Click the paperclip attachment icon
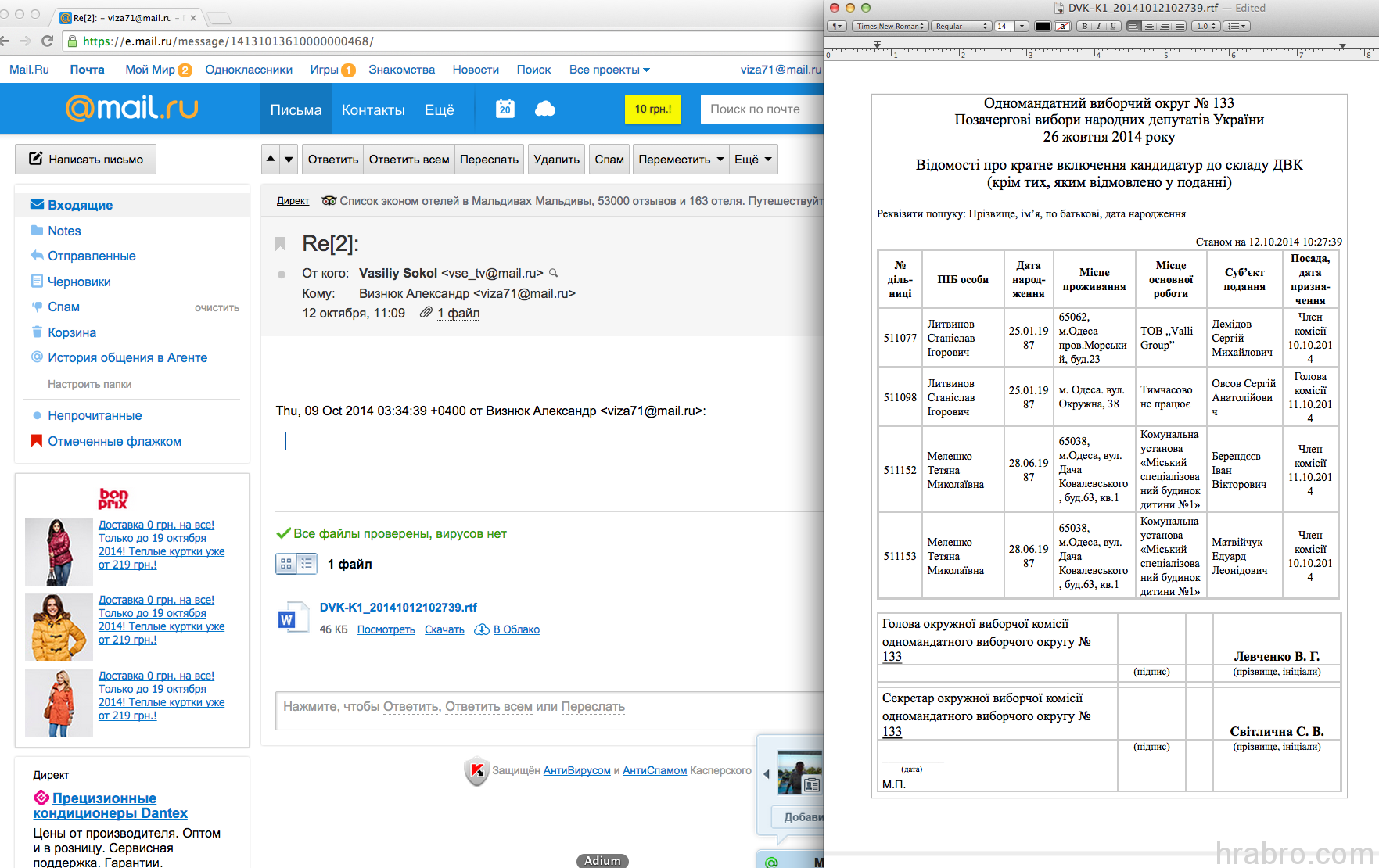Image resolution: width=1379 pixels, height=868 pixels. pyautogui.click(x=426, y=313)
